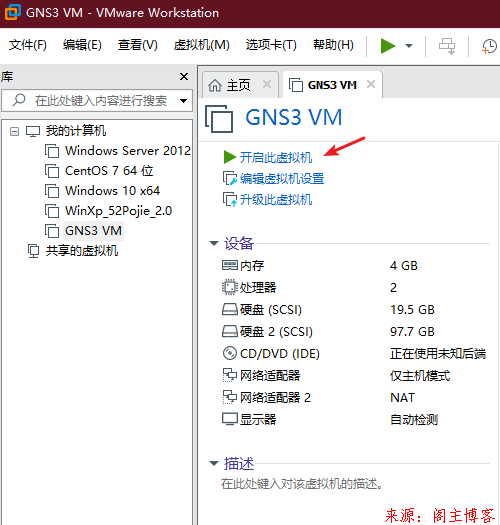Click the 97.7 GB disk value
The height and width of the screenshot is (525, 500).
point(412,332)
